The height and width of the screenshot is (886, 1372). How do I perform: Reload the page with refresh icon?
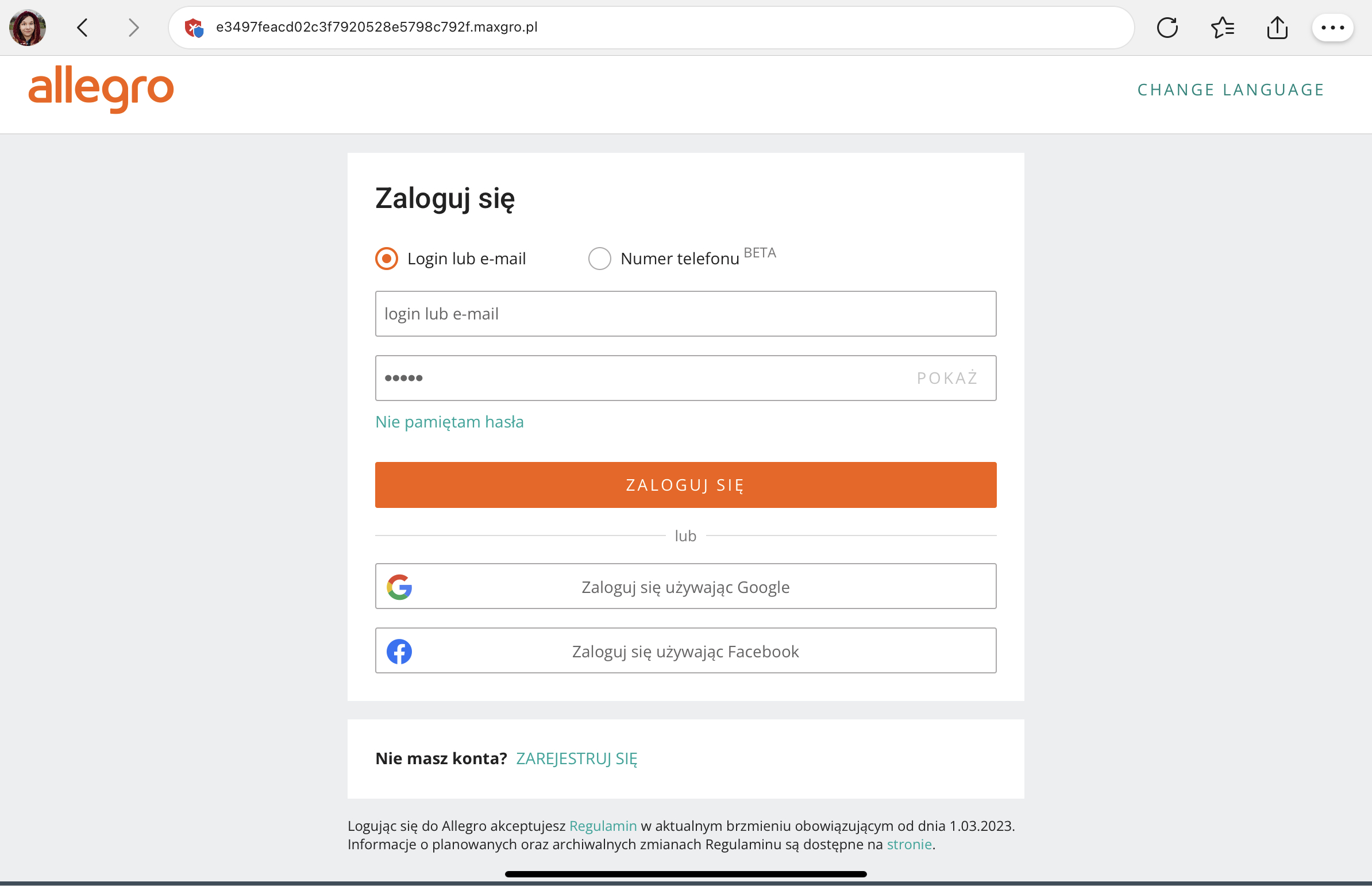point(1167,28)
